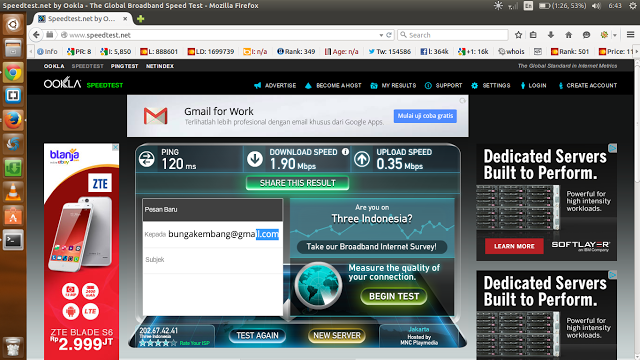Click the Firefox back arrow button

[x=36, y=35]
